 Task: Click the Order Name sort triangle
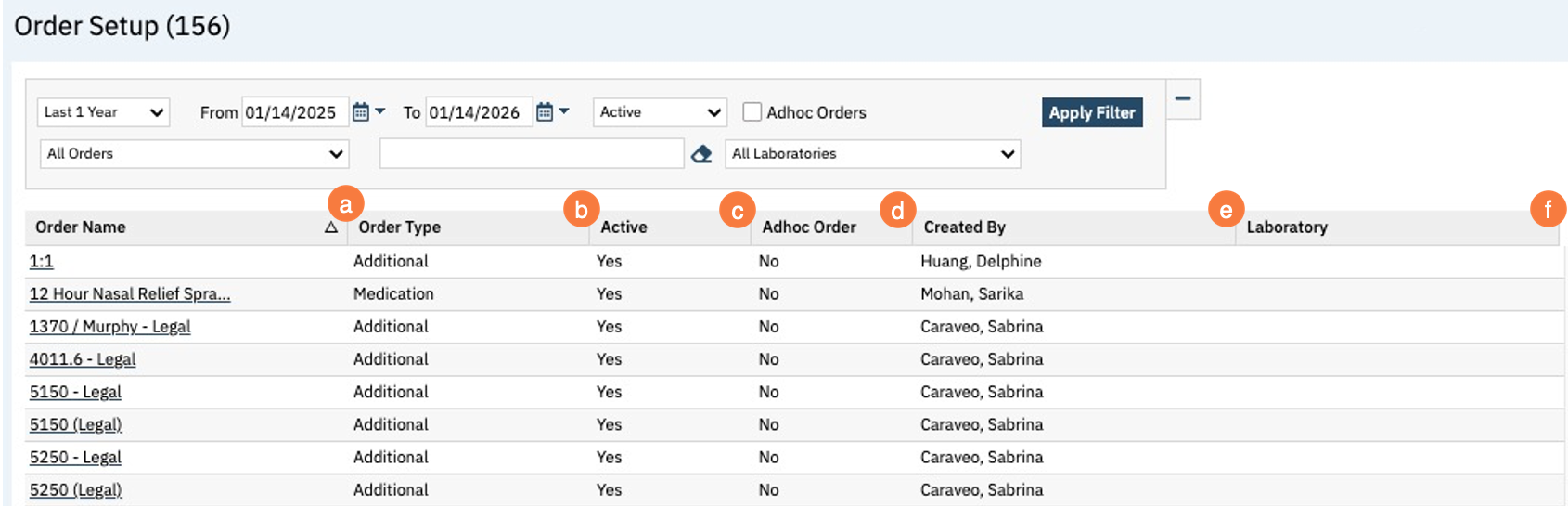click(331, 227)
